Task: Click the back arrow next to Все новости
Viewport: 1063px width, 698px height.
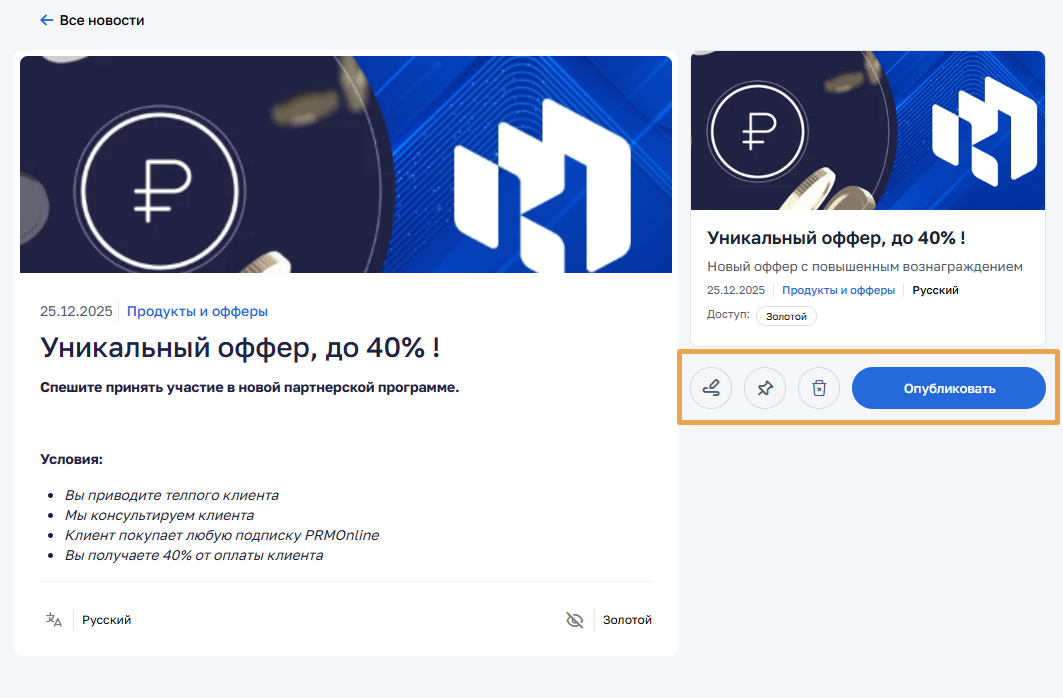Action: tap(46, 20)
